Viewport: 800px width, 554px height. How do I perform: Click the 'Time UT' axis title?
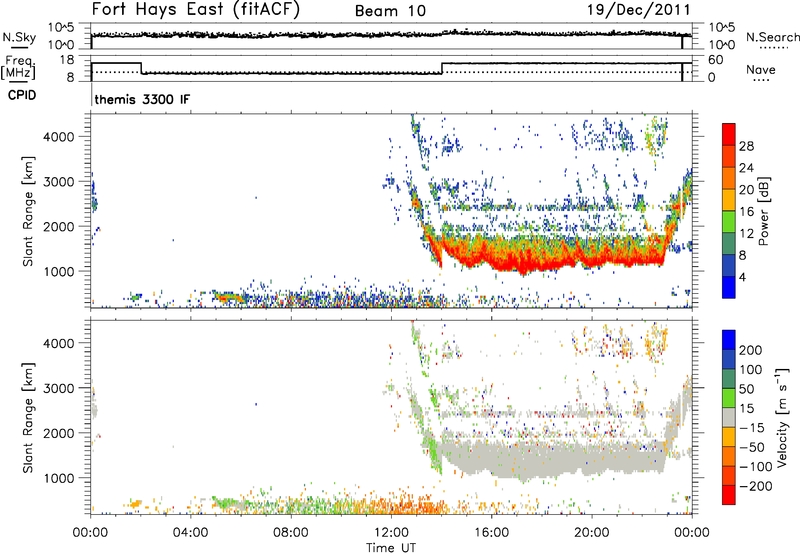tap(391, 547)
